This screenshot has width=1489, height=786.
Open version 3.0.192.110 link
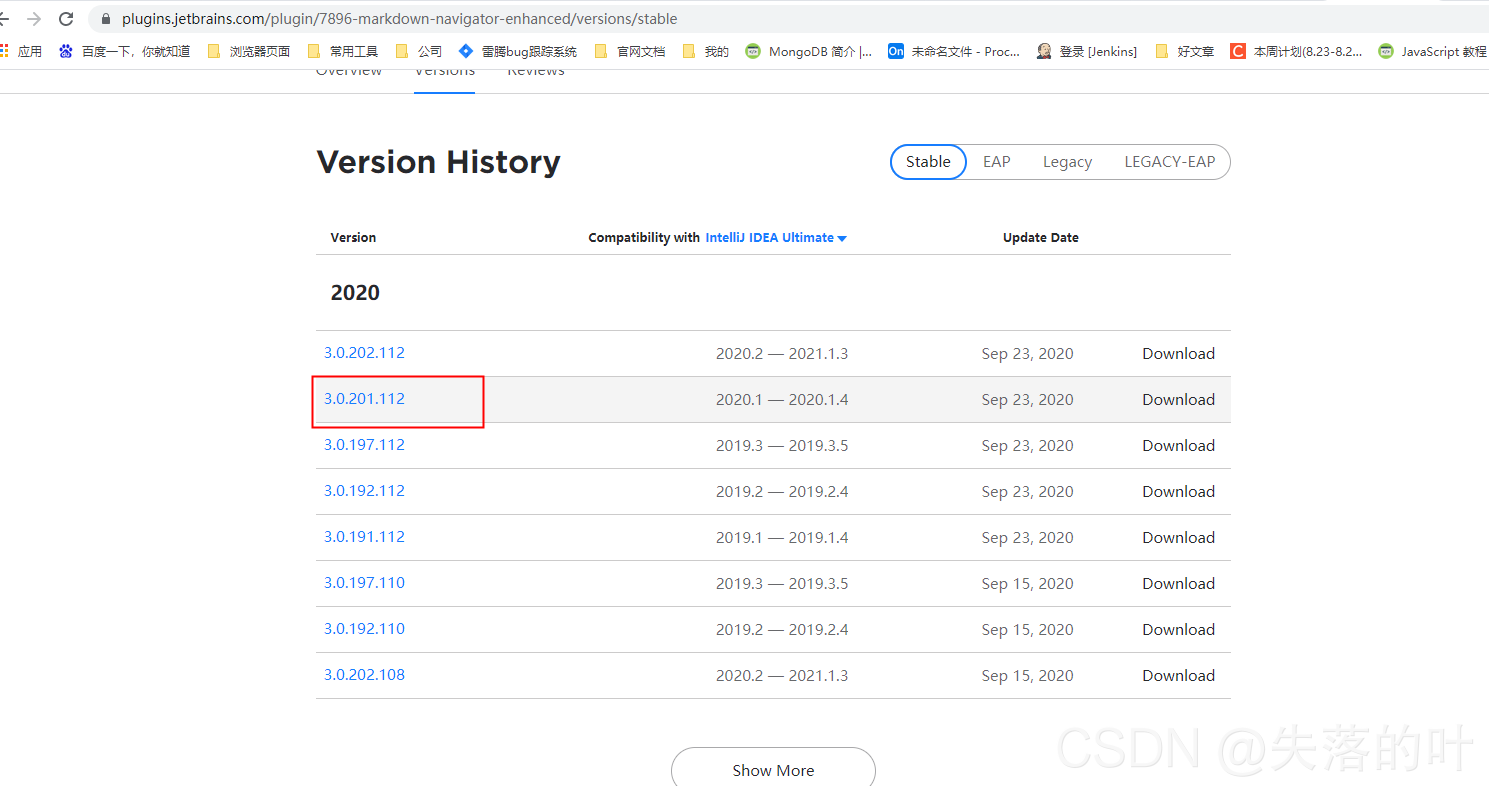click(364, 629)
